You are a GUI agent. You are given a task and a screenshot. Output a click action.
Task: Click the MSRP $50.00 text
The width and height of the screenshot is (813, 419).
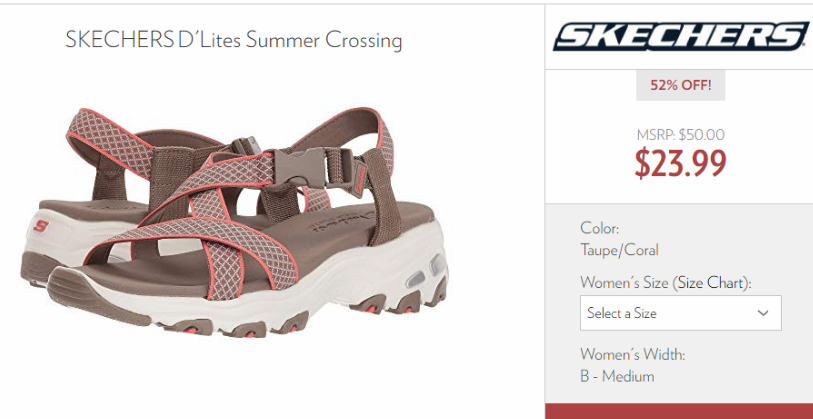680,135
